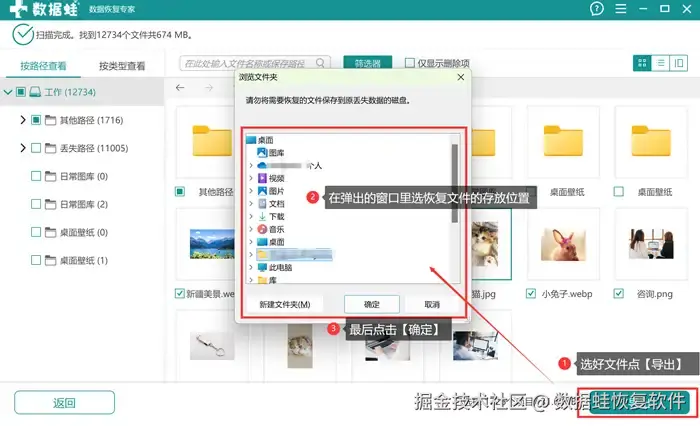
Task: Check the 日常图库 (0) checkbox
Action: pos(36,176)
